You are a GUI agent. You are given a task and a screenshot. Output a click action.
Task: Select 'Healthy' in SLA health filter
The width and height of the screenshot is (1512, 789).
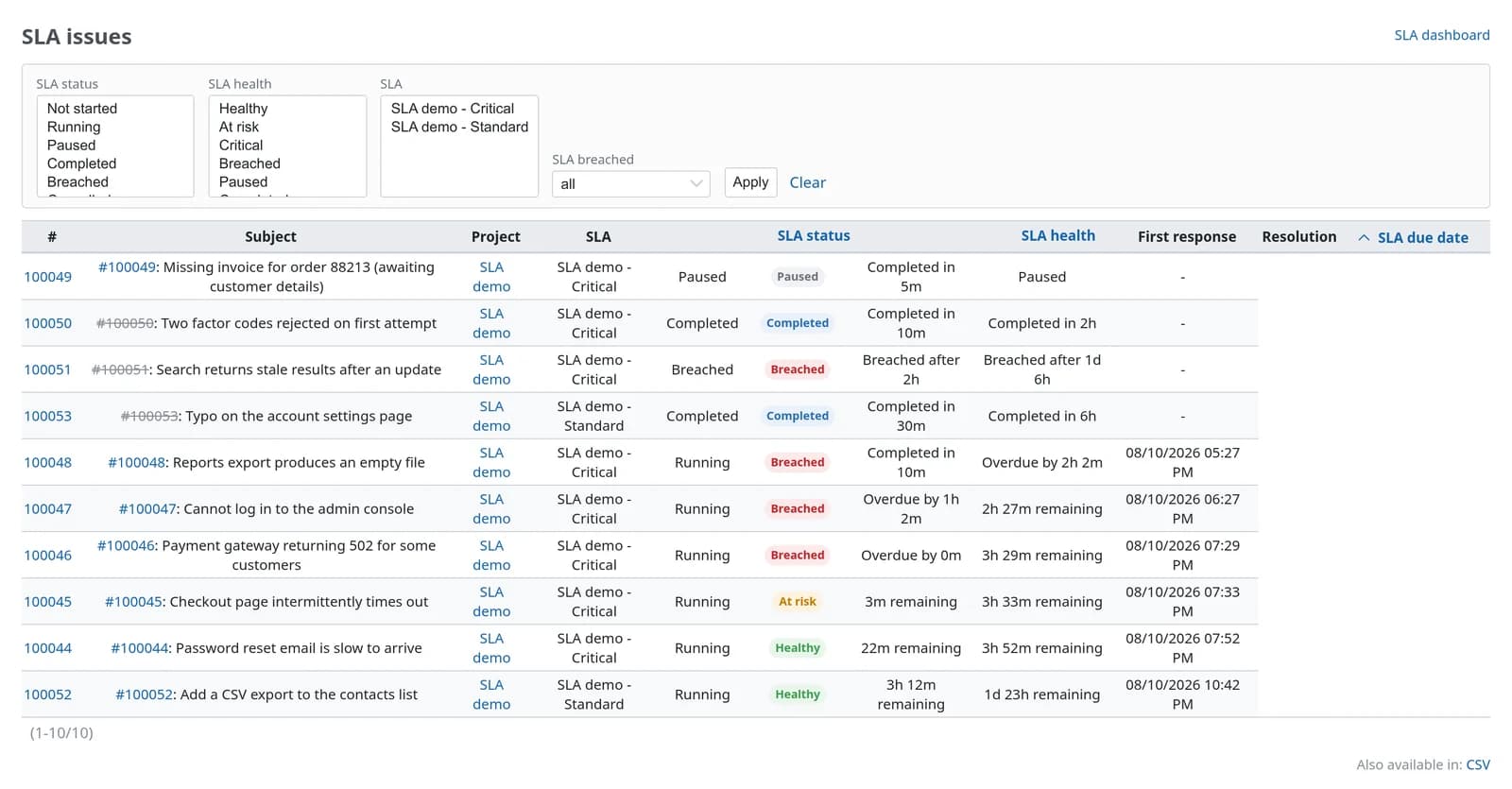point(243,109)
